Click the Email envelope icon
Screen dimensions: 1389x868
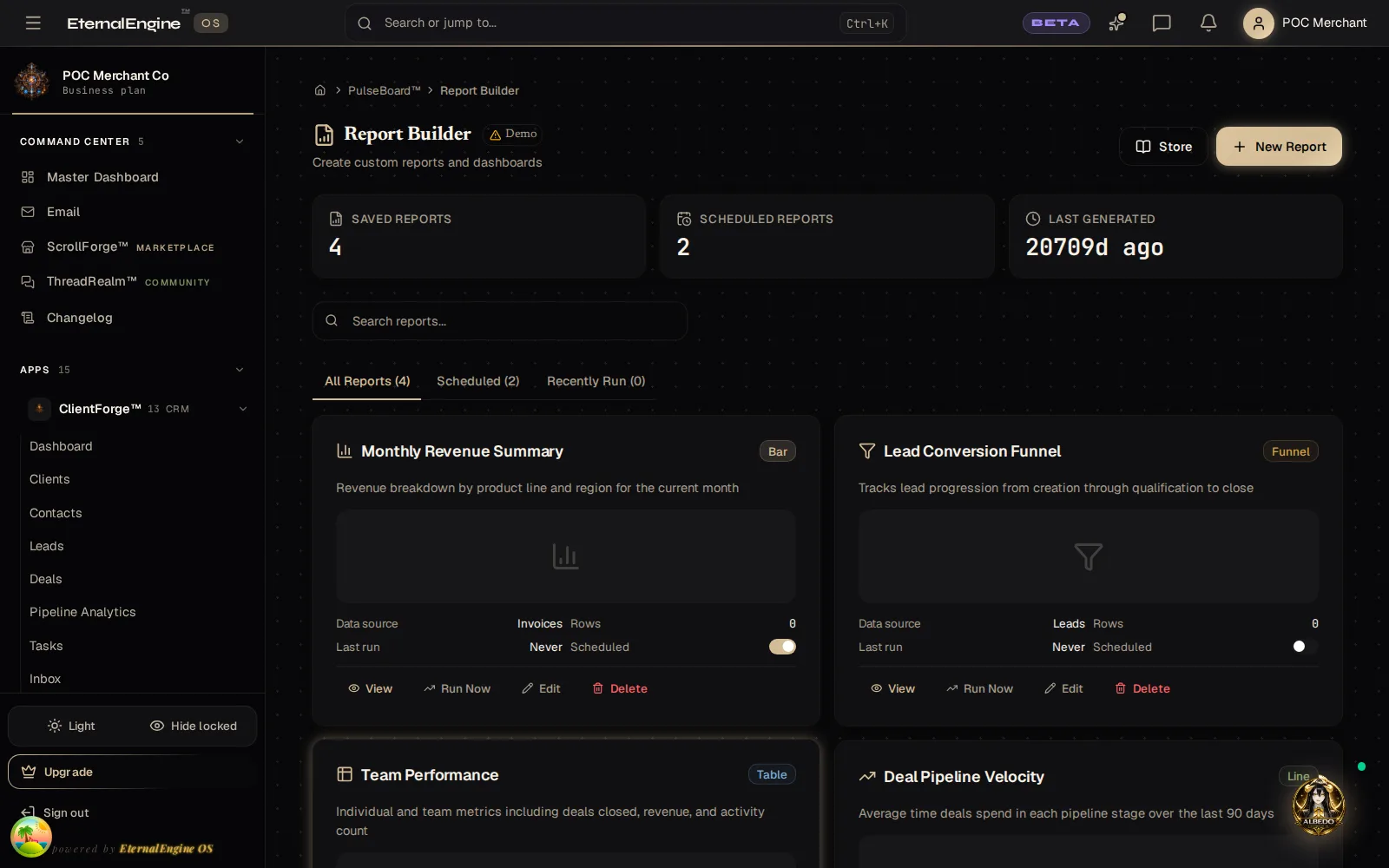pyautogui.click(x=28, y=212)
